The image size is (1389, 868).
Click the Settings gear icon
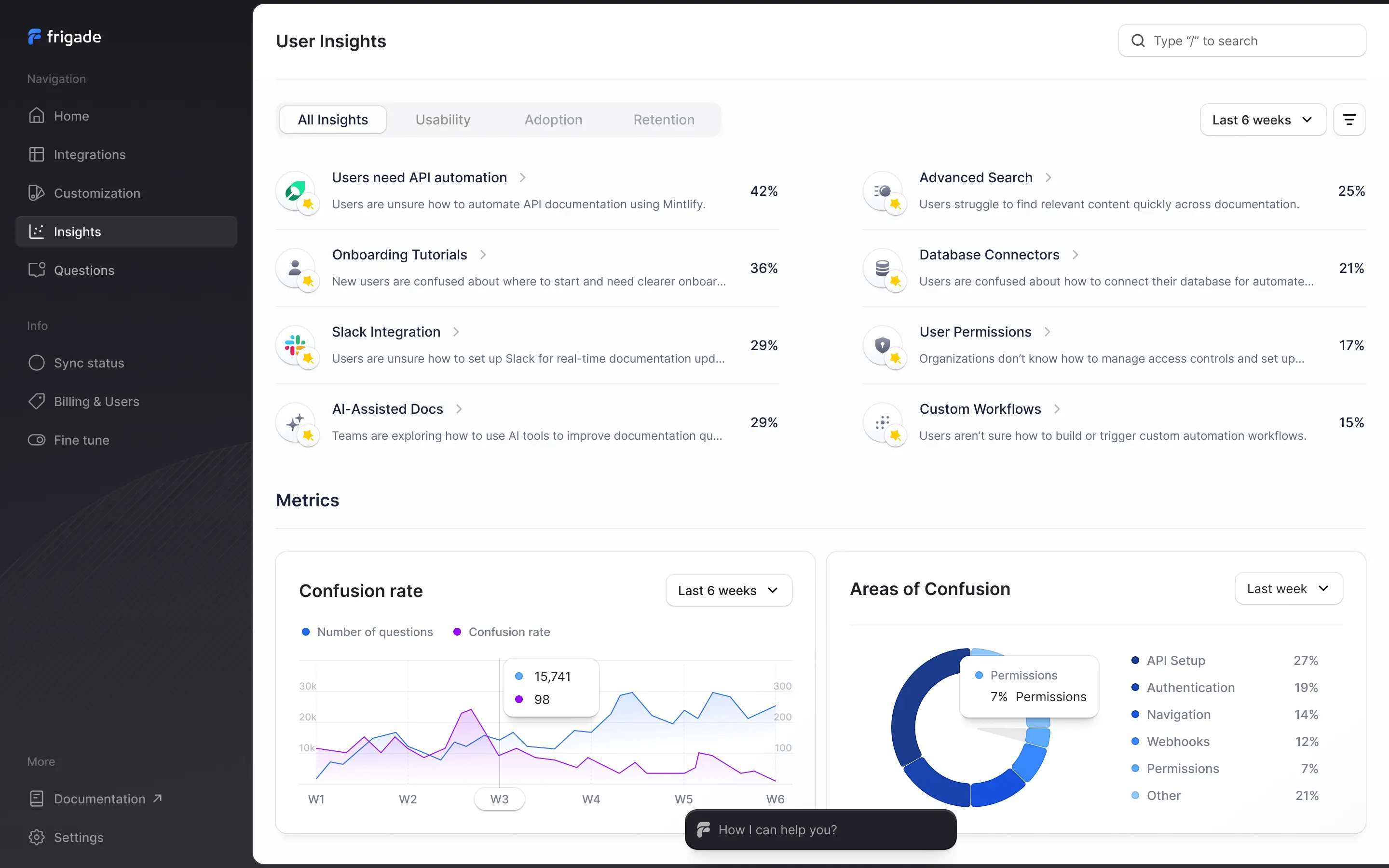pyautogui.click(x=36, y=837)
